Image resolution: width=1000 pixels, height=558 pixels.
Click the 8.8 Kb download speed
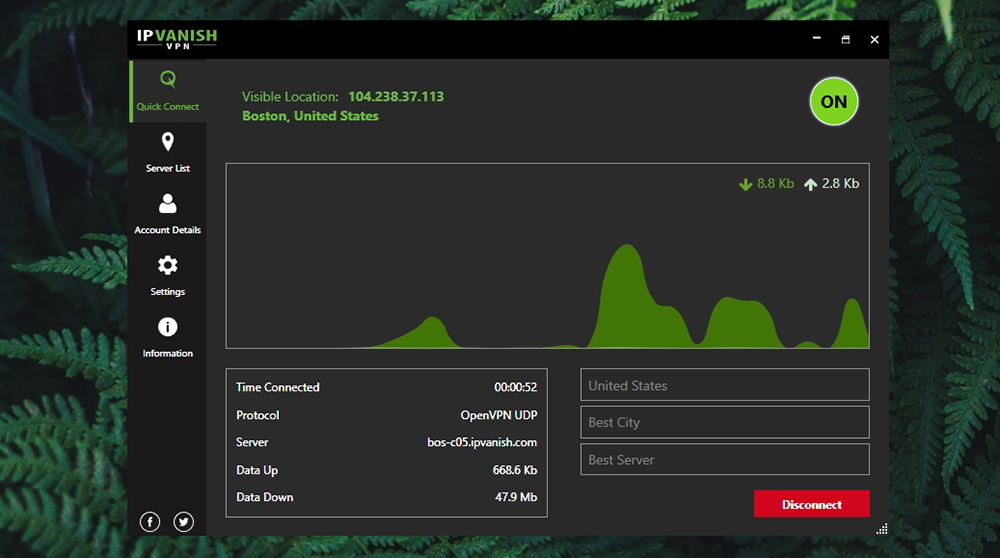pyautogui.click(x=776, y=184)
